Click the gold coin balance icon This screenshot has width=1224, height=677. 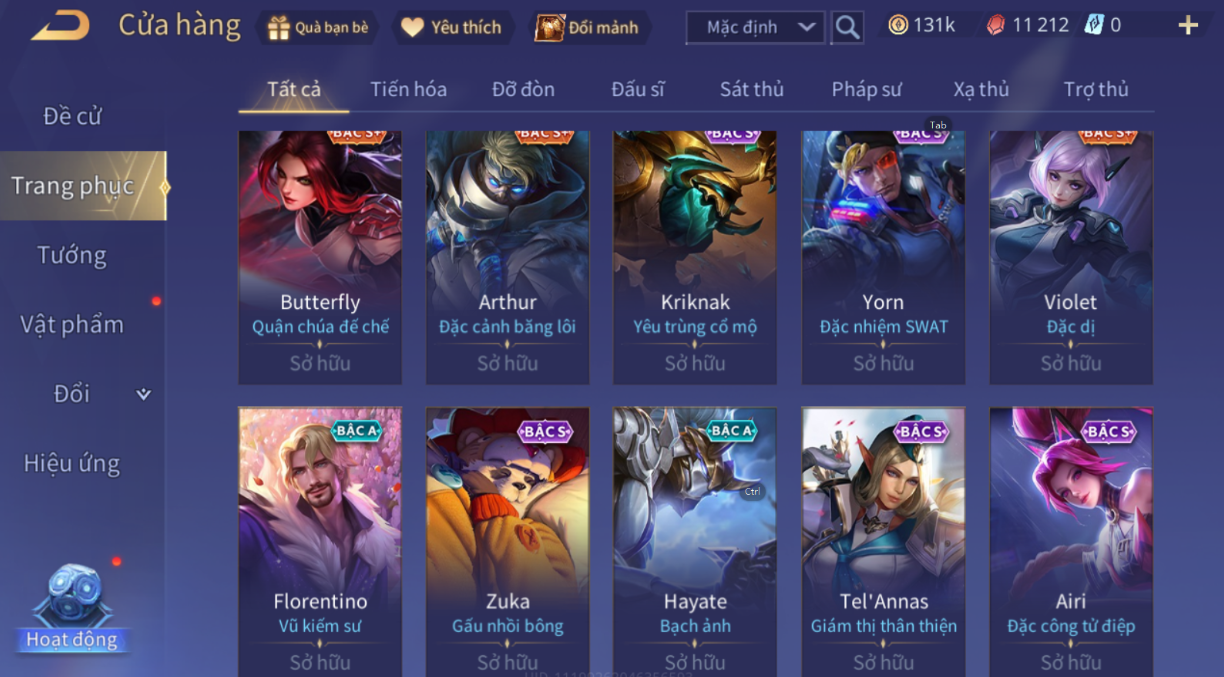(x=898, y=25)
